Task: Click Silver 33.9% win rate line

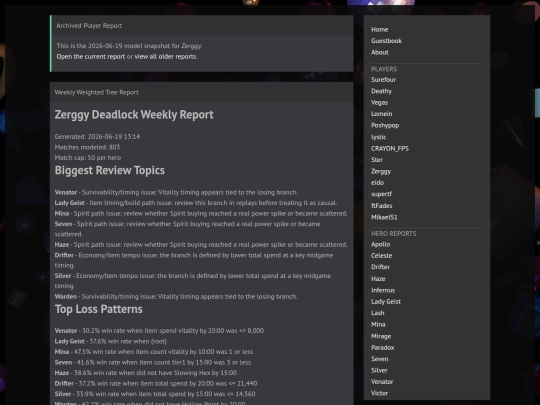Action: (x=155, y=394)
